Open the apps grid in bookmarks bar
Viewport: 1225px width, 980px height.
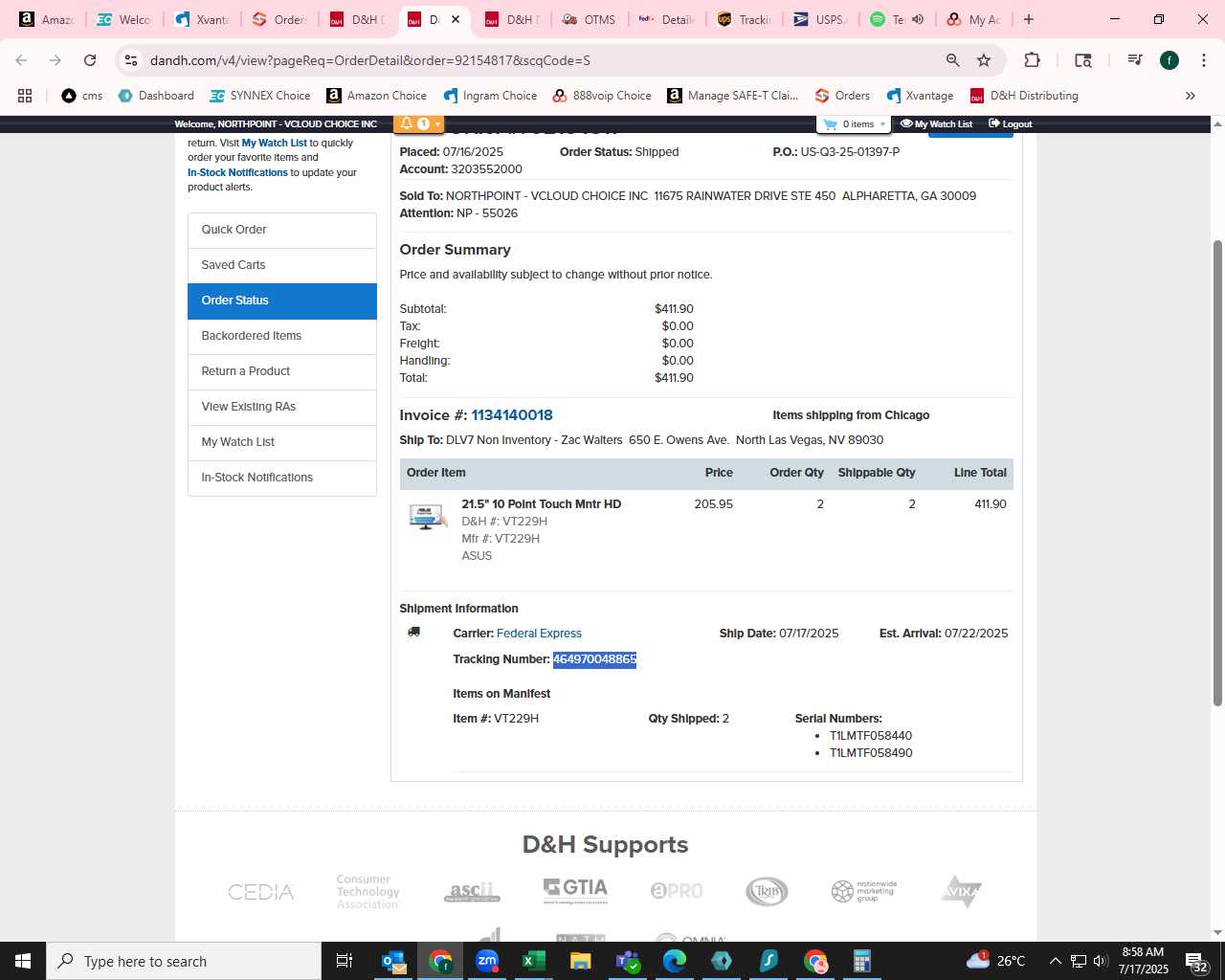click(25, 96)
